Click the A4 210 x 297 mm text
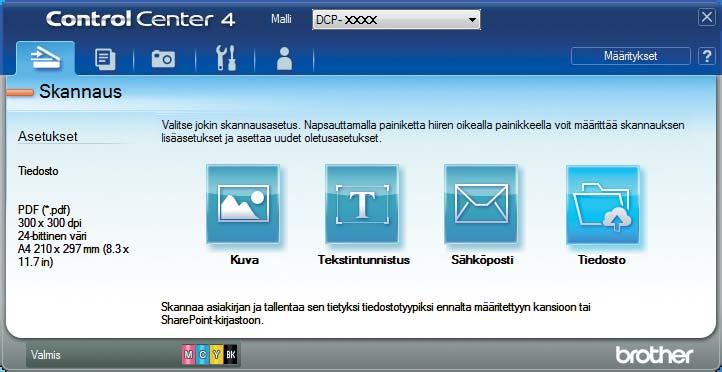This screenshot has width=722, height=372. coord(74,256)
